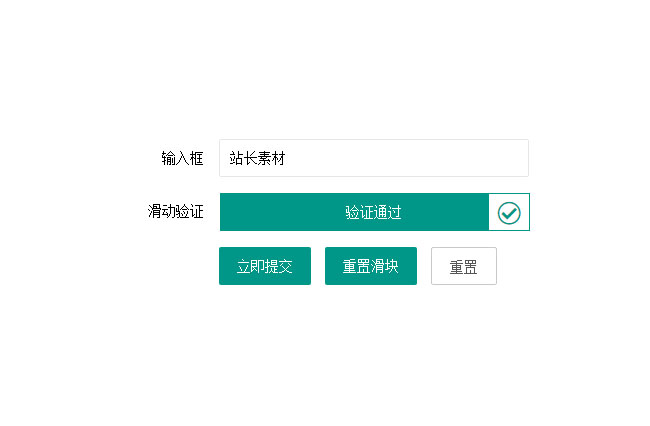The width and height of the screenshot is (650, 426).
Task: Click the teal 立即提交 submit button
Action: point(265,266)
